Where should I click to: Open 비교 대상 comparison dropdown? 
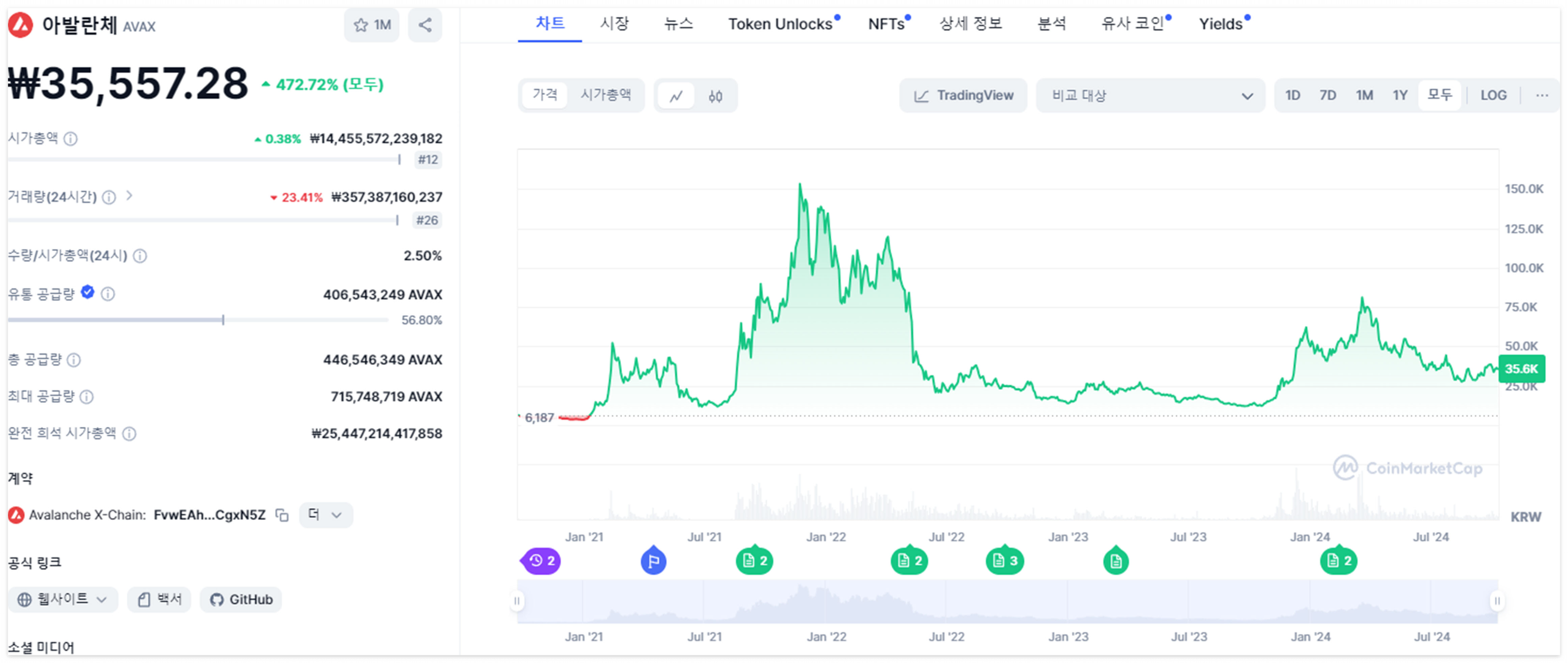click(x=1150, y=96)
